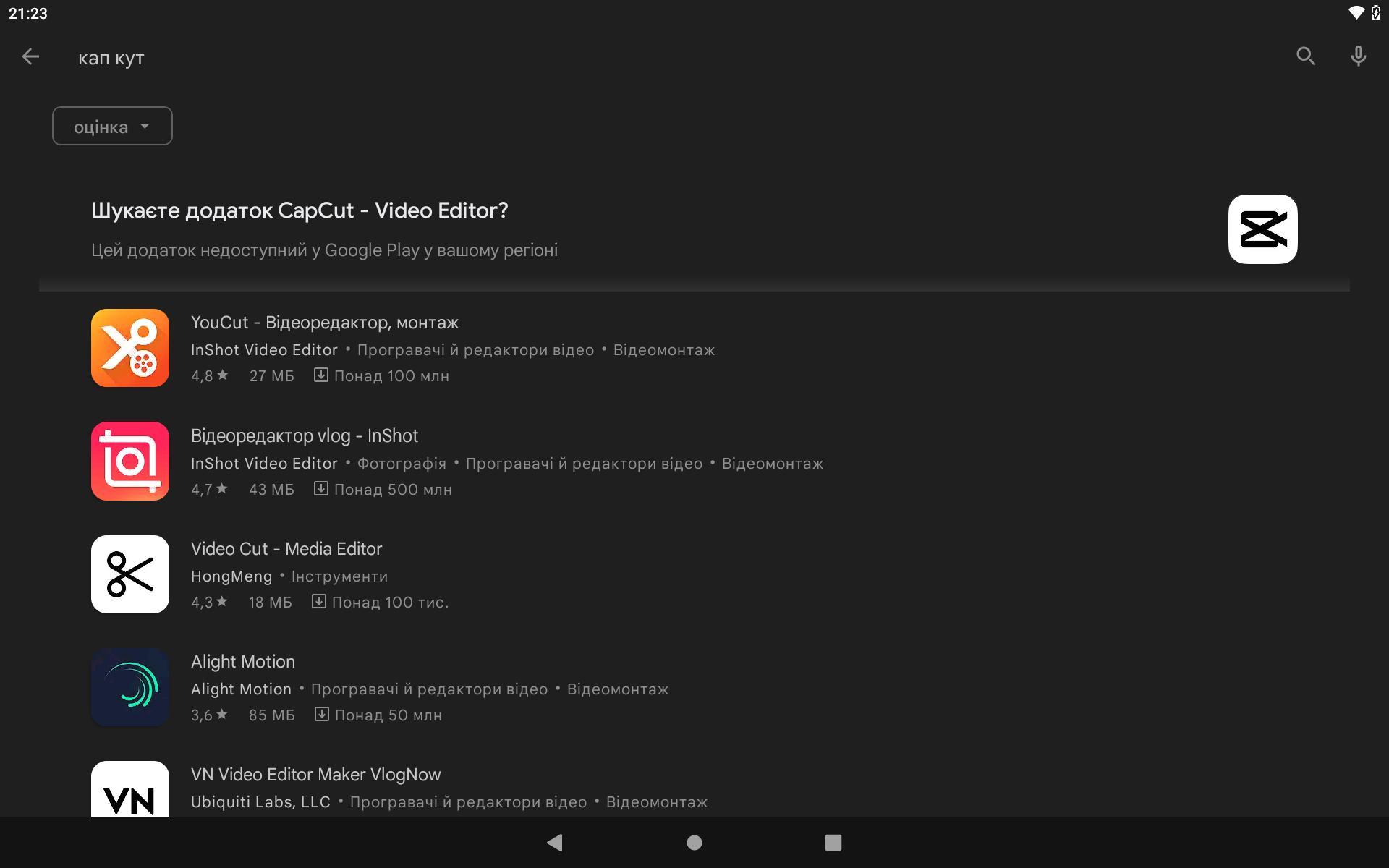Tap the Android back navigation button
Viewport: 1389px width, 868px height.
pyautogui.click(x=555, y=843)
